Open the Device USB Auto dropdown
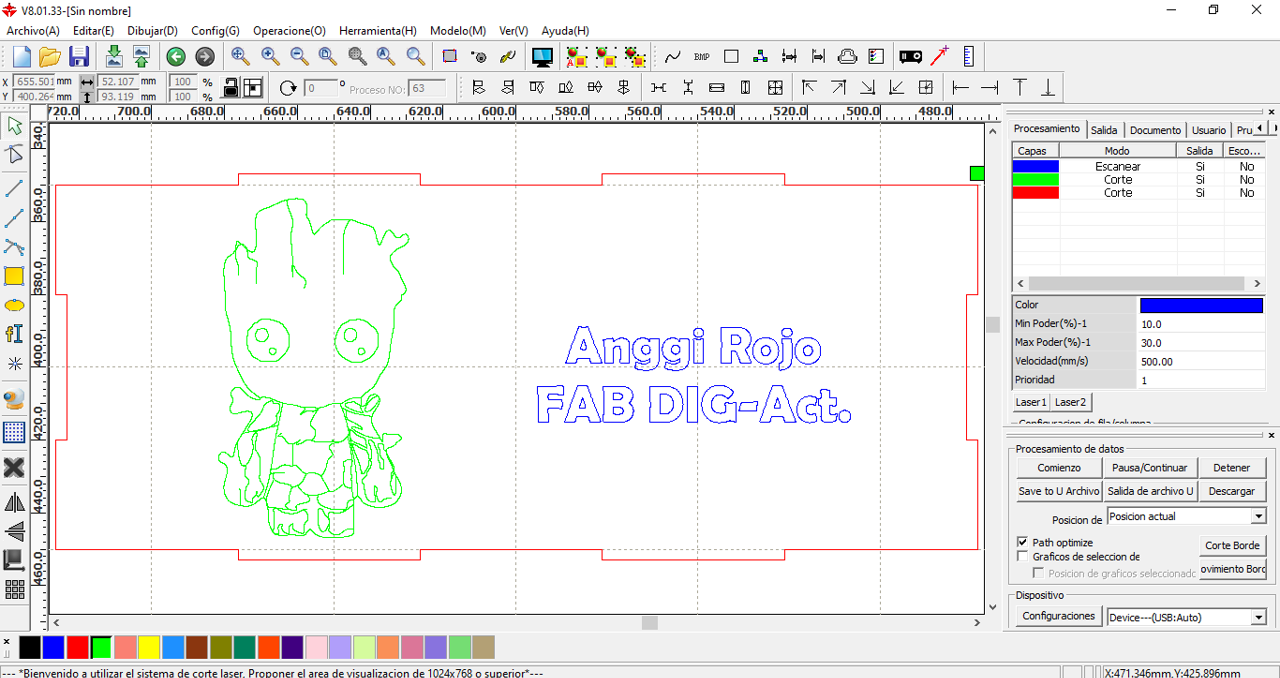Viewport: 1280px width, 678px height. coord(1258,617)
